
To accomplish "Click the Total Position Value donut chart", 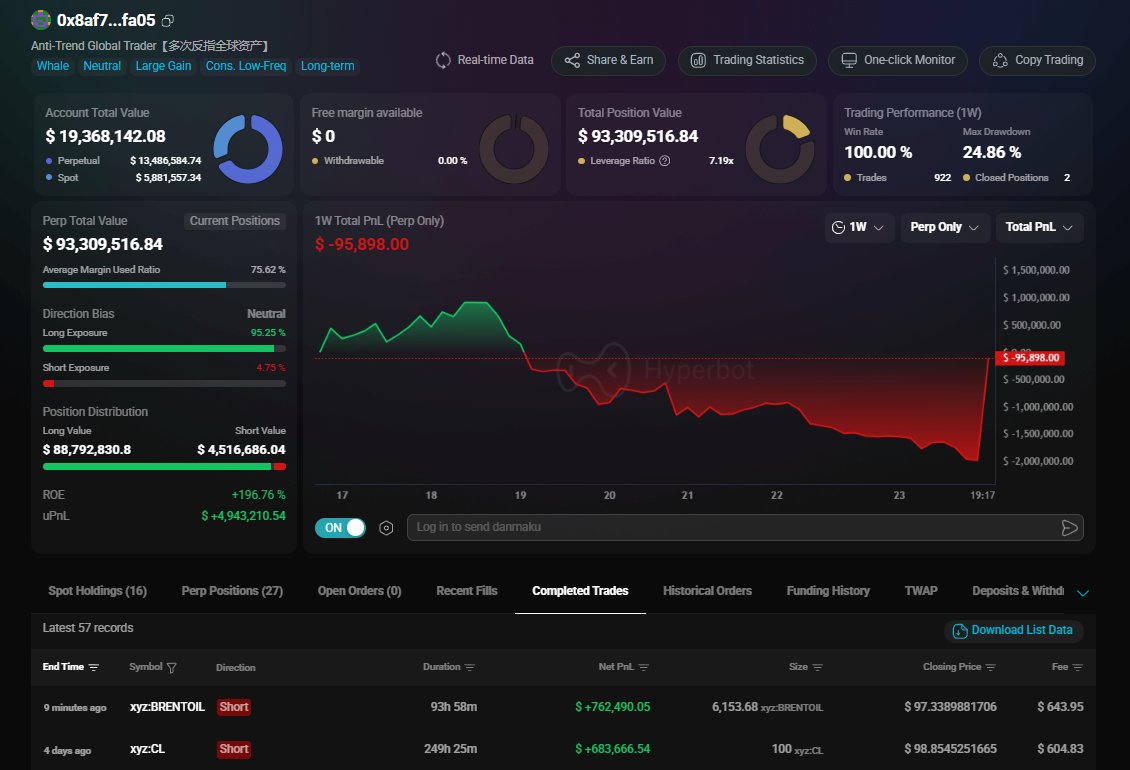I will click(x=780, y=149).
